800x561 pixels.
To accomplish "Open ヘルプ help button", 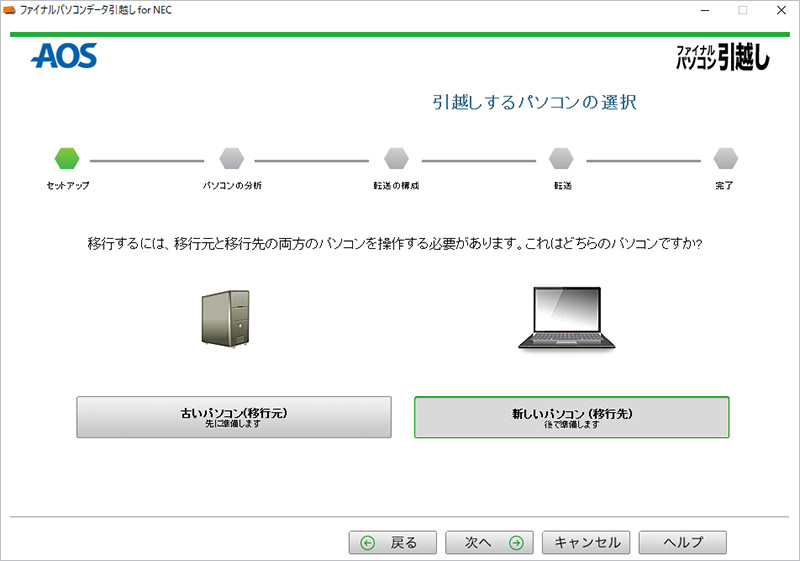I will (x=683, y=542).
